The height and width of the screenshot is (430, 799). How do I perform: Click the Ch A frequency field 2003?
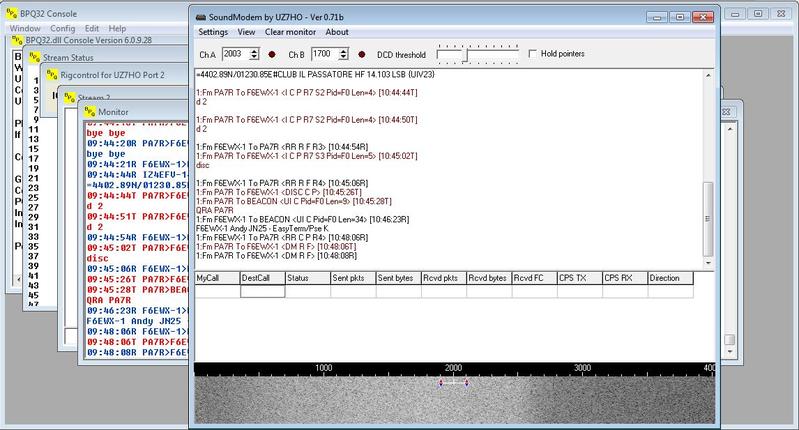(x=235, y=54)
